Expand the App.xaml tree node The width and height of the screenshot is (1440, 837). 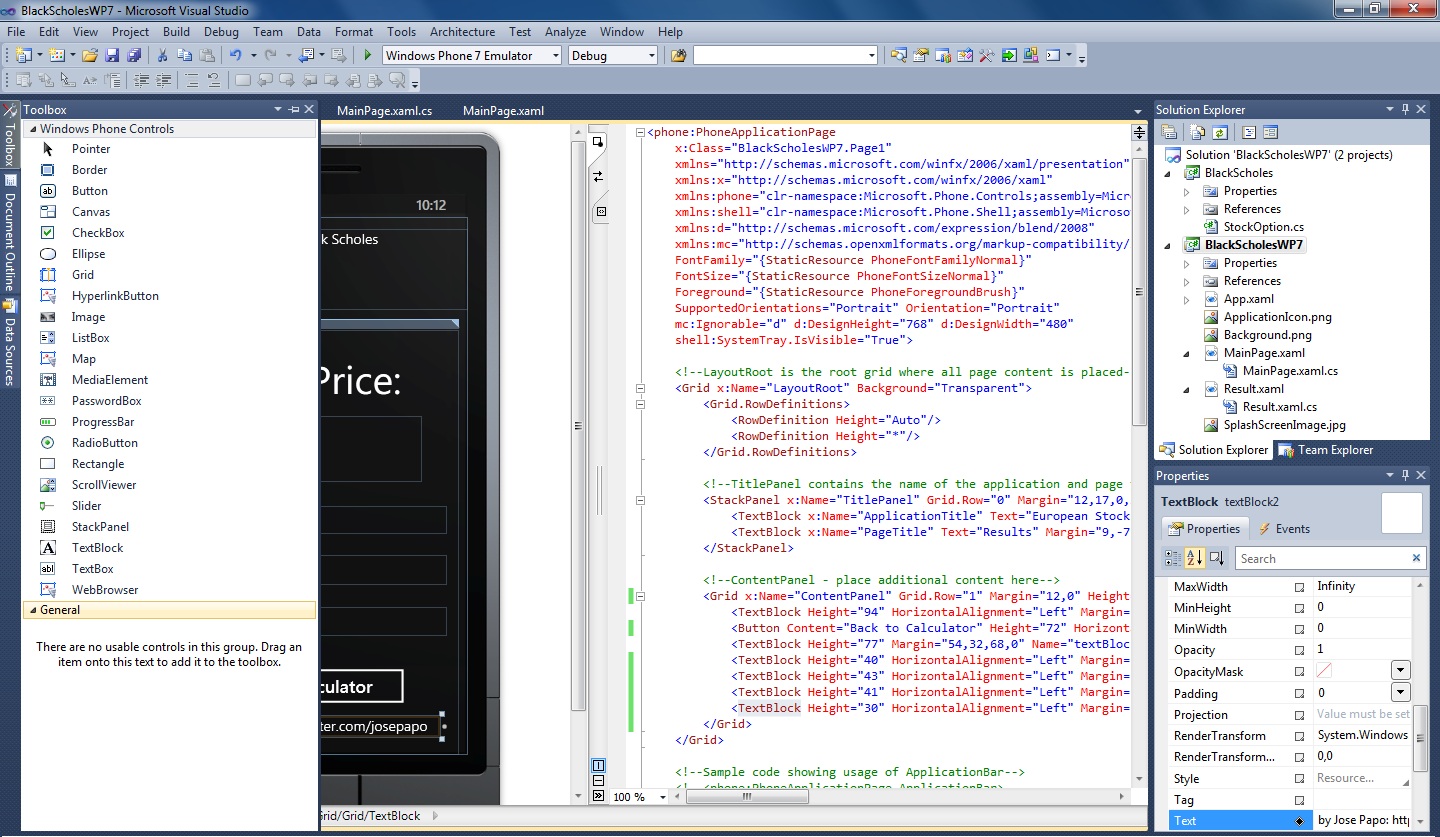1187,299
